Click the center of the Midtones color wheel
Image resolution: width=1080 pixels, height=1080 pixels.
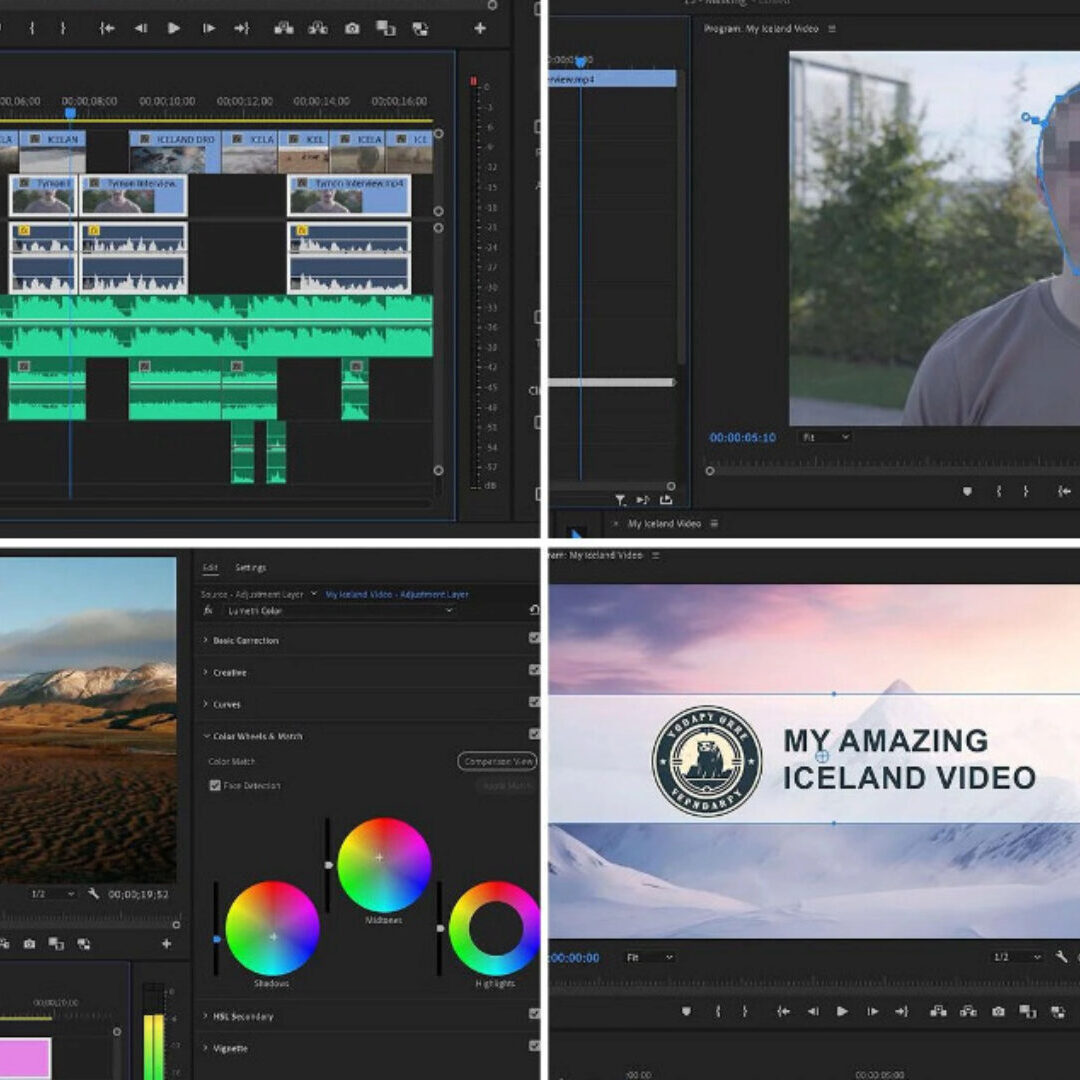tap(384, 864)
